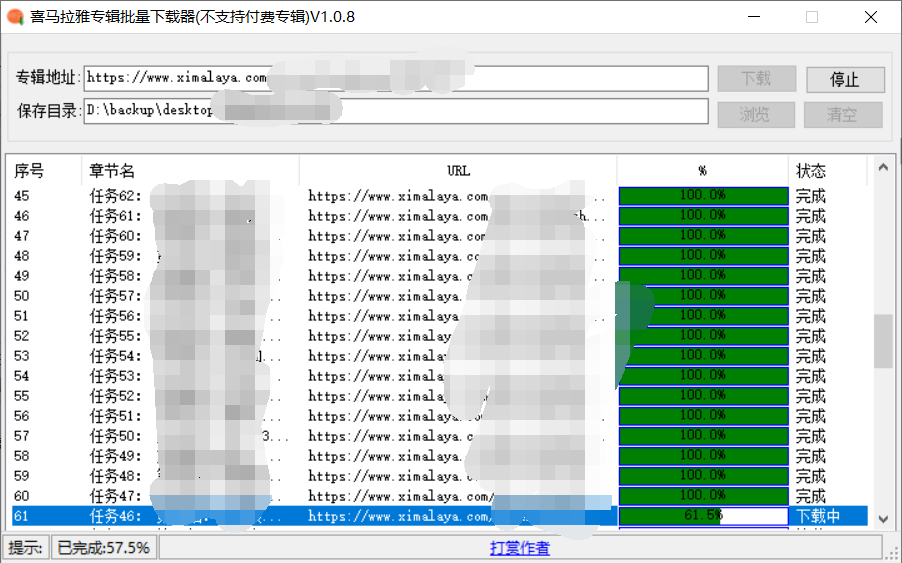Minimize the downloader window
Viewport: 902px width, 563px height.
coord(754,17)
